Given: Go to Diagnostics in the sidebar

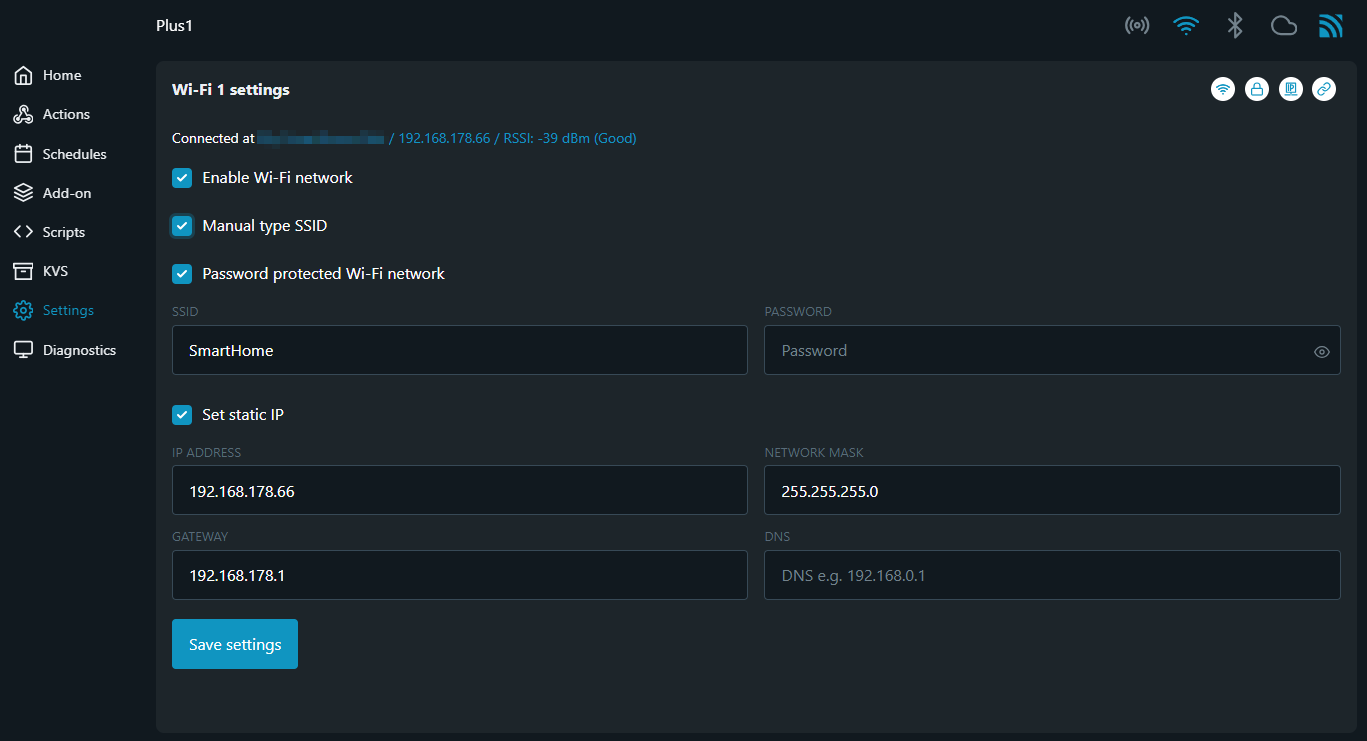Looking at the screenshot, I should tap(79, 350).
